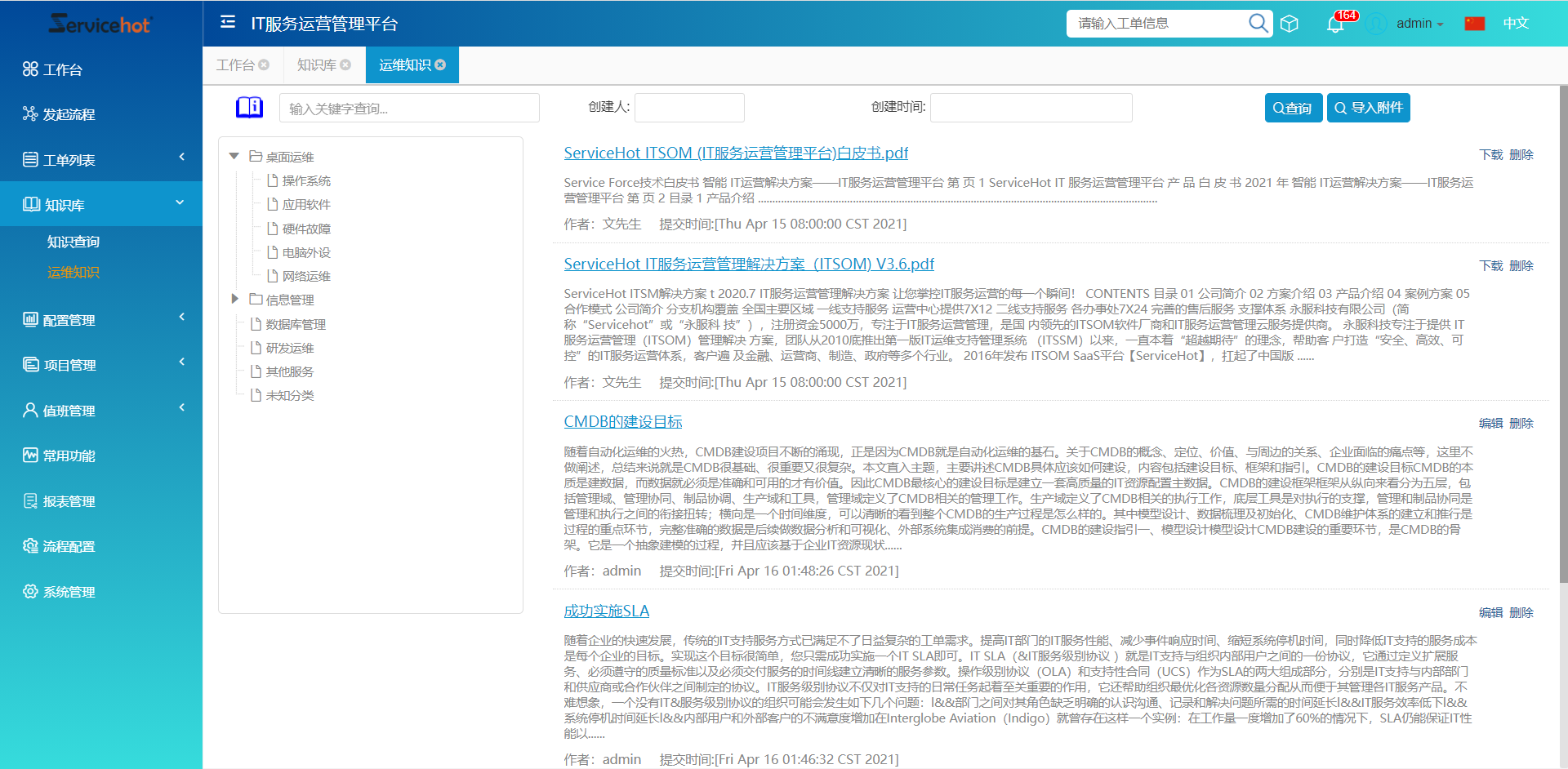The image size is (1568, 769).
Task: Click the knowledge book info icon
Action: [x=249, y=108]
